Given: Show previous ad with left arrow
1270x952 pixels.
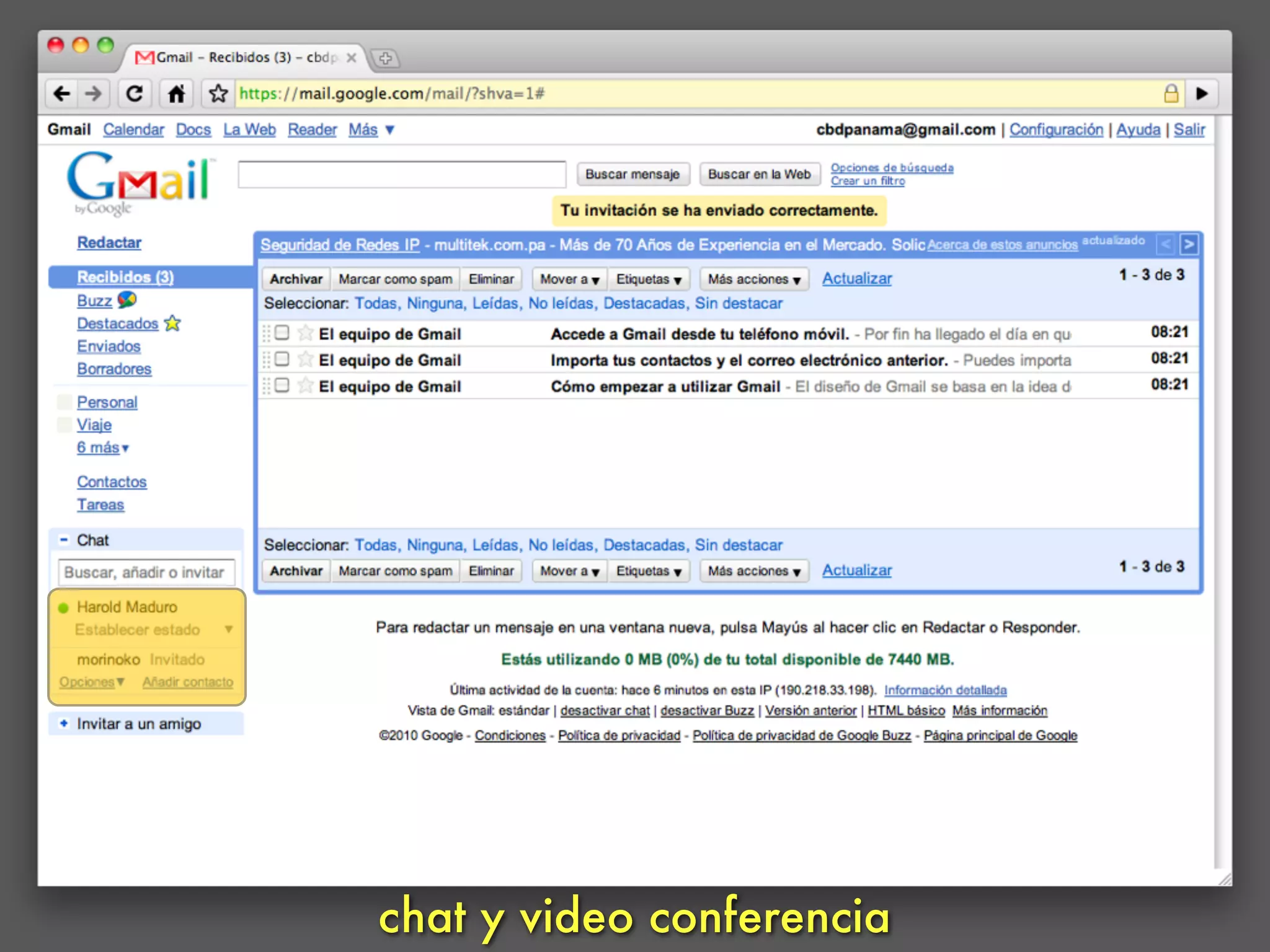Looking at the screenshot, I should pyautogui.click(x=1165, y=244).
